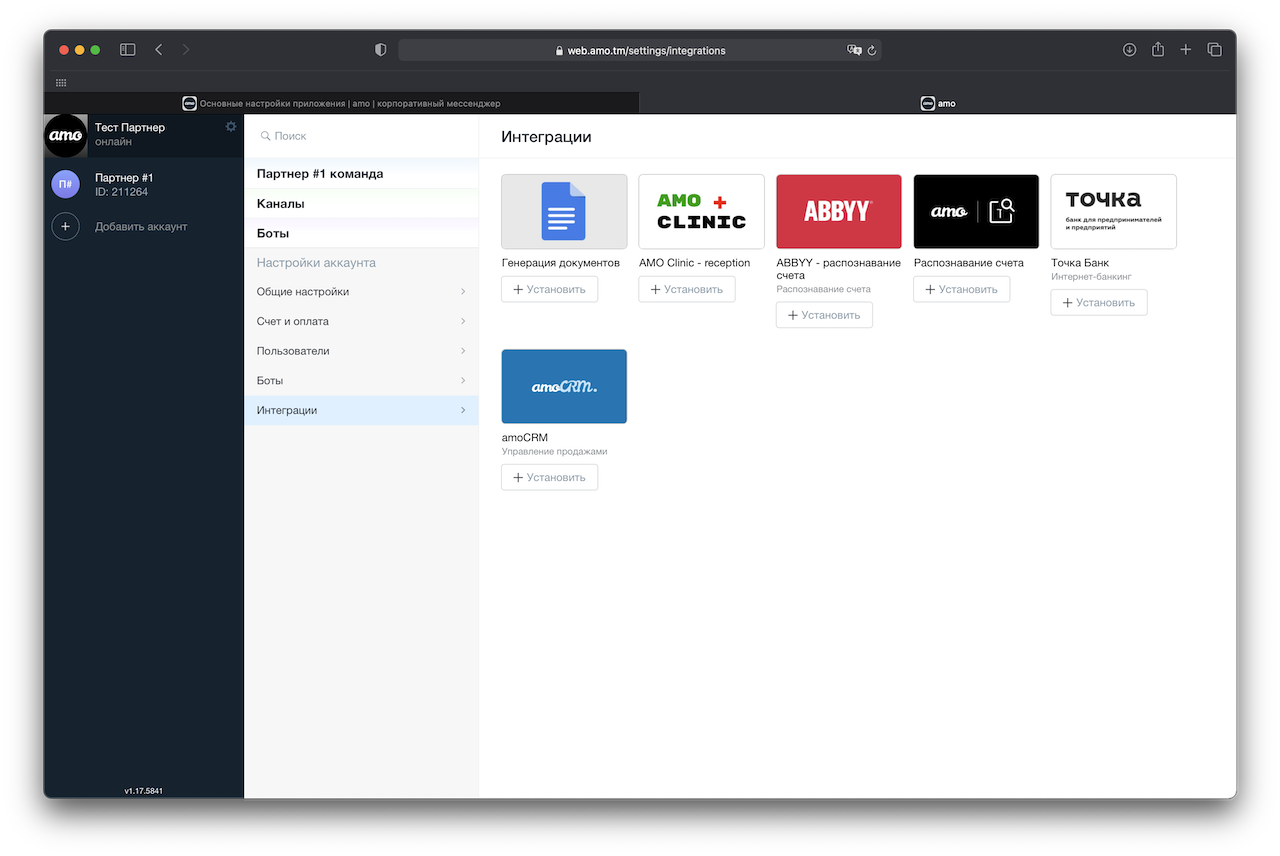Open Safari privacy shield icon
The width and height of the screenshot is (1280, 856).
tap(380, 50)
